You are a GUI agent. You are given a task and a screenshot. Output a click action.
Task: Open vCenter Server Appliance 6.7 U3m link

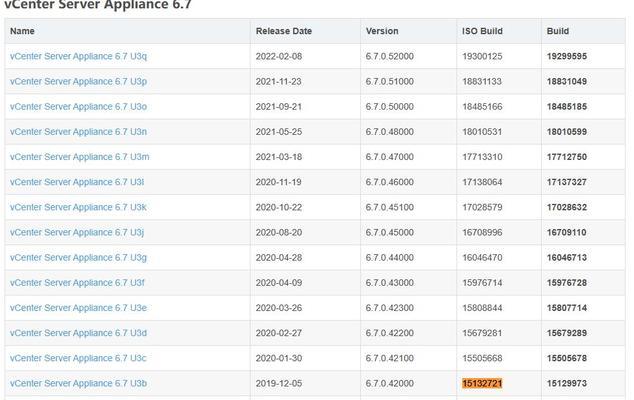pyautogui.click(x=80, y=157)
